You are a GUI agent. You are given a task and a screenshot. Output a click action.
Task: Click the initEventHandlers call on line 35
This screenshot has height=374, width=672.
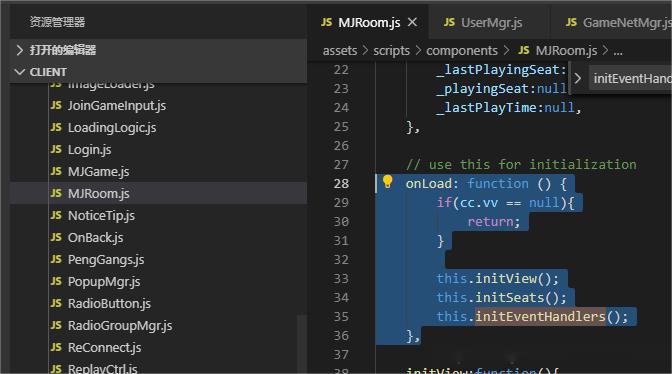540,317
